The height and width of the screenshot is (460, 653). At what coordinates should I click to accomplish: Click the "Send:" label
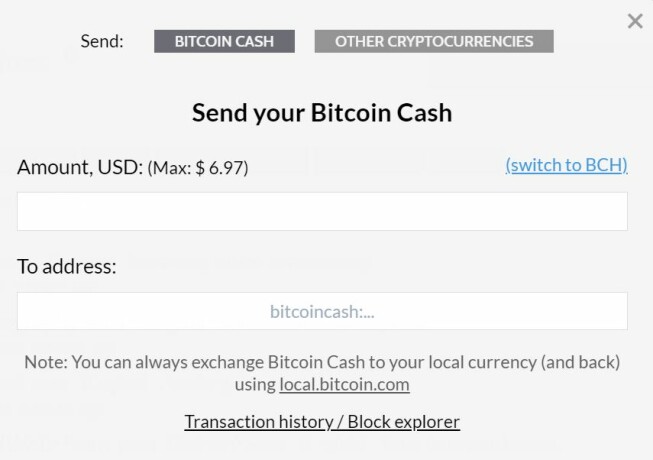click(x=102, y=41)
